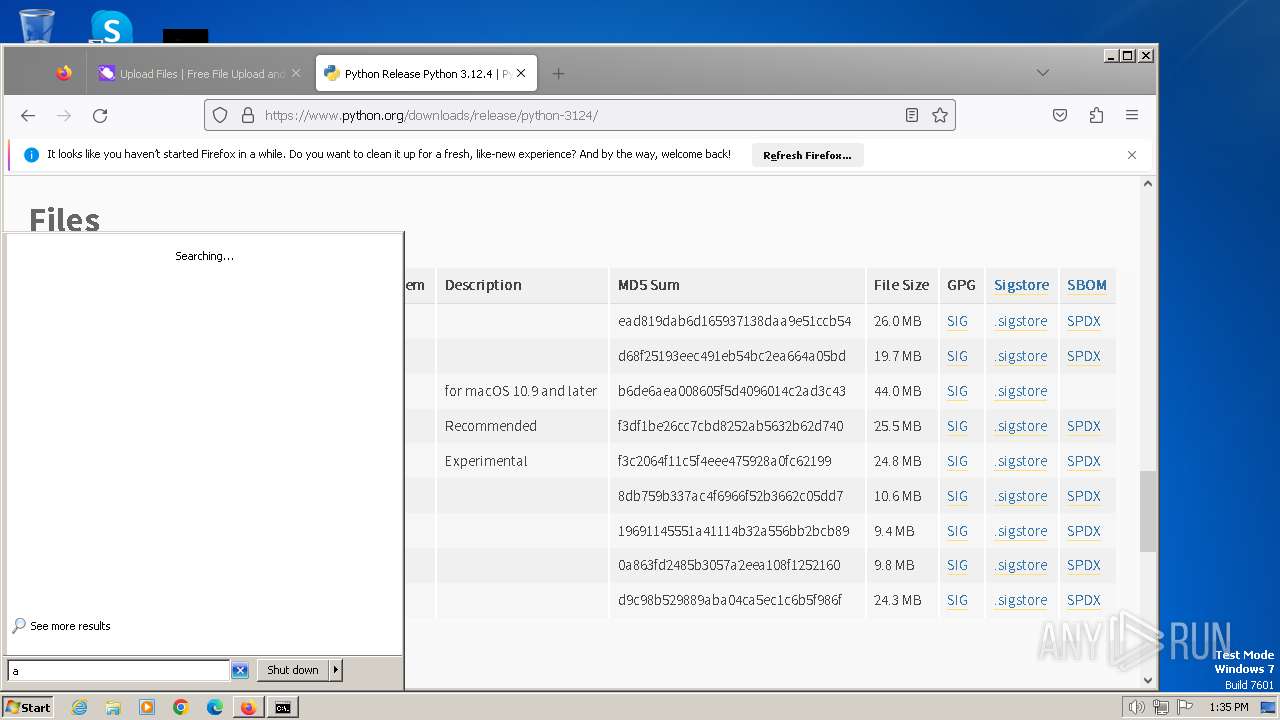Viewport: 1280px width, 720px height.
Task: Click the Sigstore column header link
Action: coord(1021,285)
